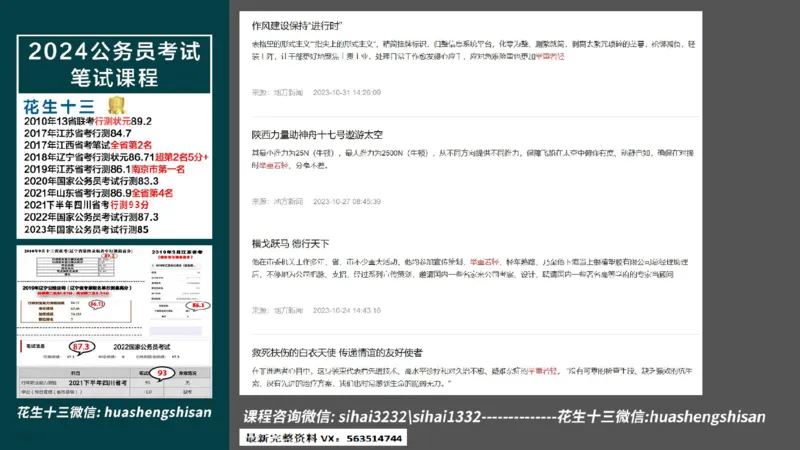
Task: Click the timestamp 2023-10-31 14:26:09
Action: [x=347, y=92]
